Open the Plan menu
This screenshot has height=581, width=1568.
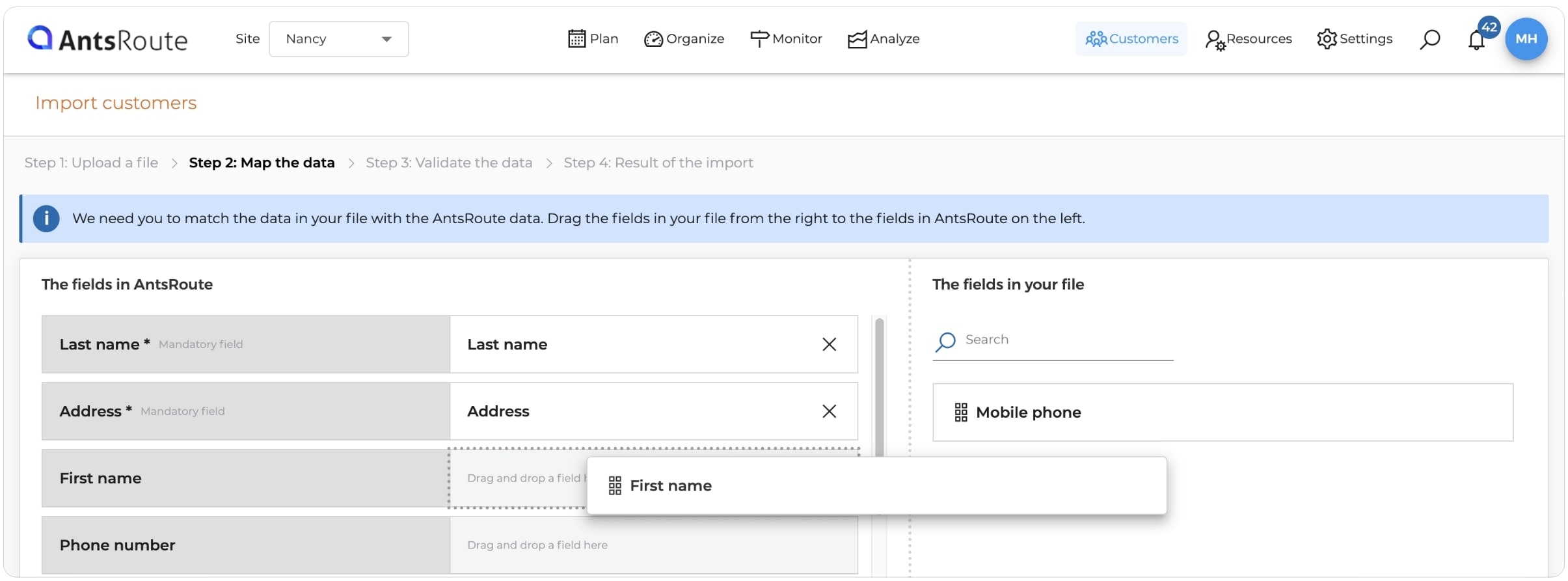pos(593,39)
